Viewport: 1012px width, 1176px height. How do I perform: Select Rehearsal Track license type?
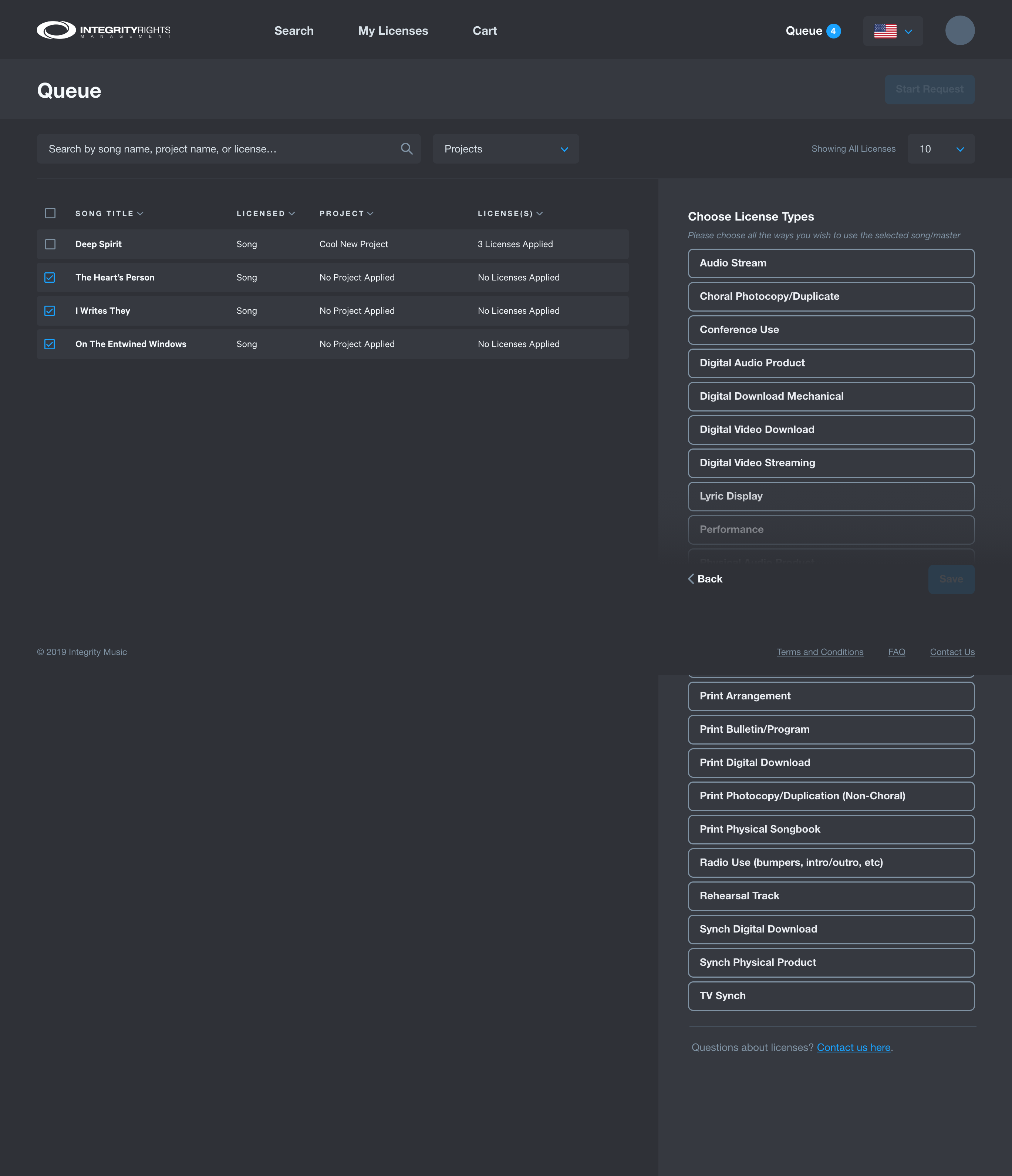[831, 896]
